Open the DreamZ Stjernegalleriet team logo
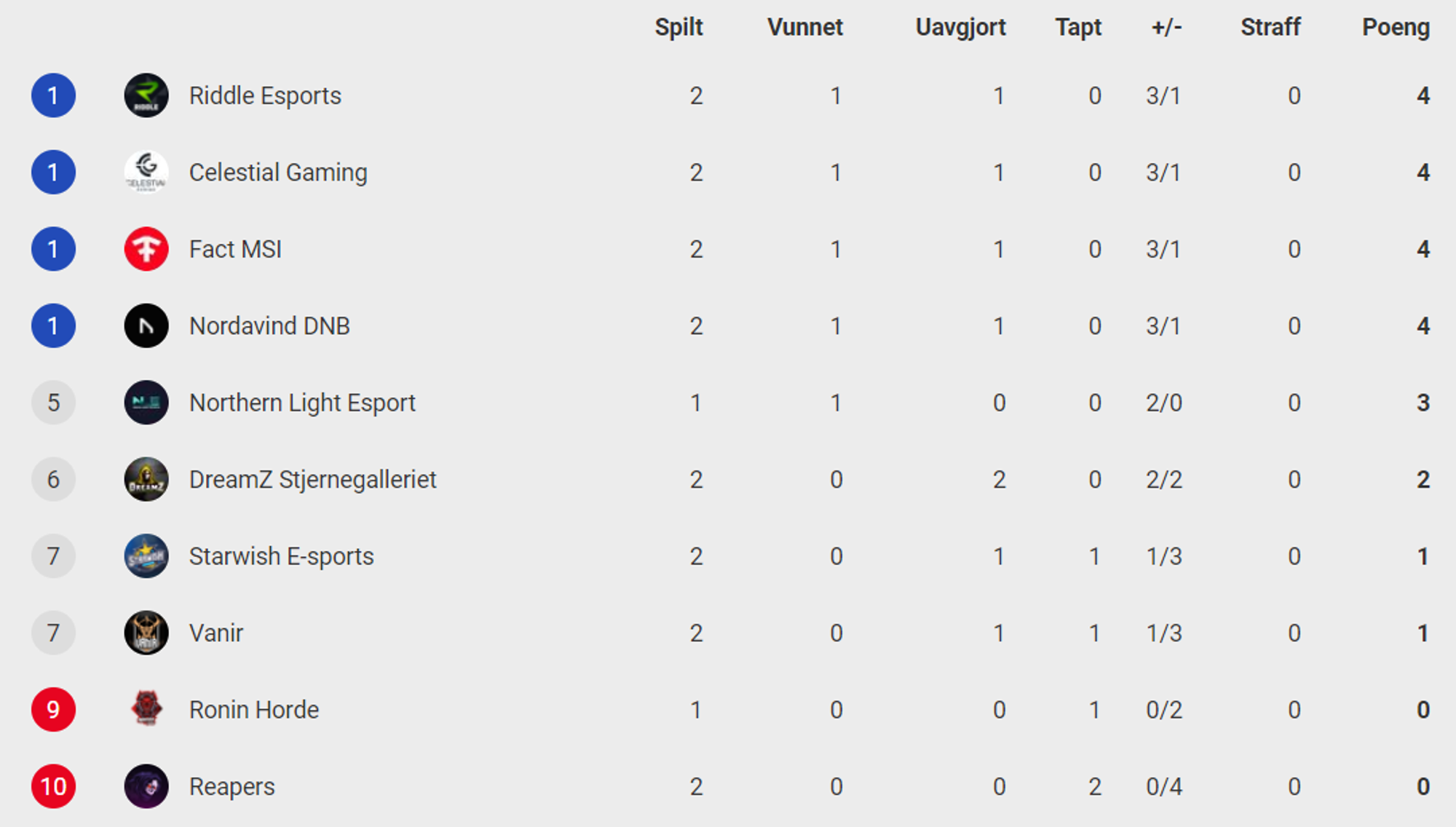1456x827 pixels. [146, 479]
